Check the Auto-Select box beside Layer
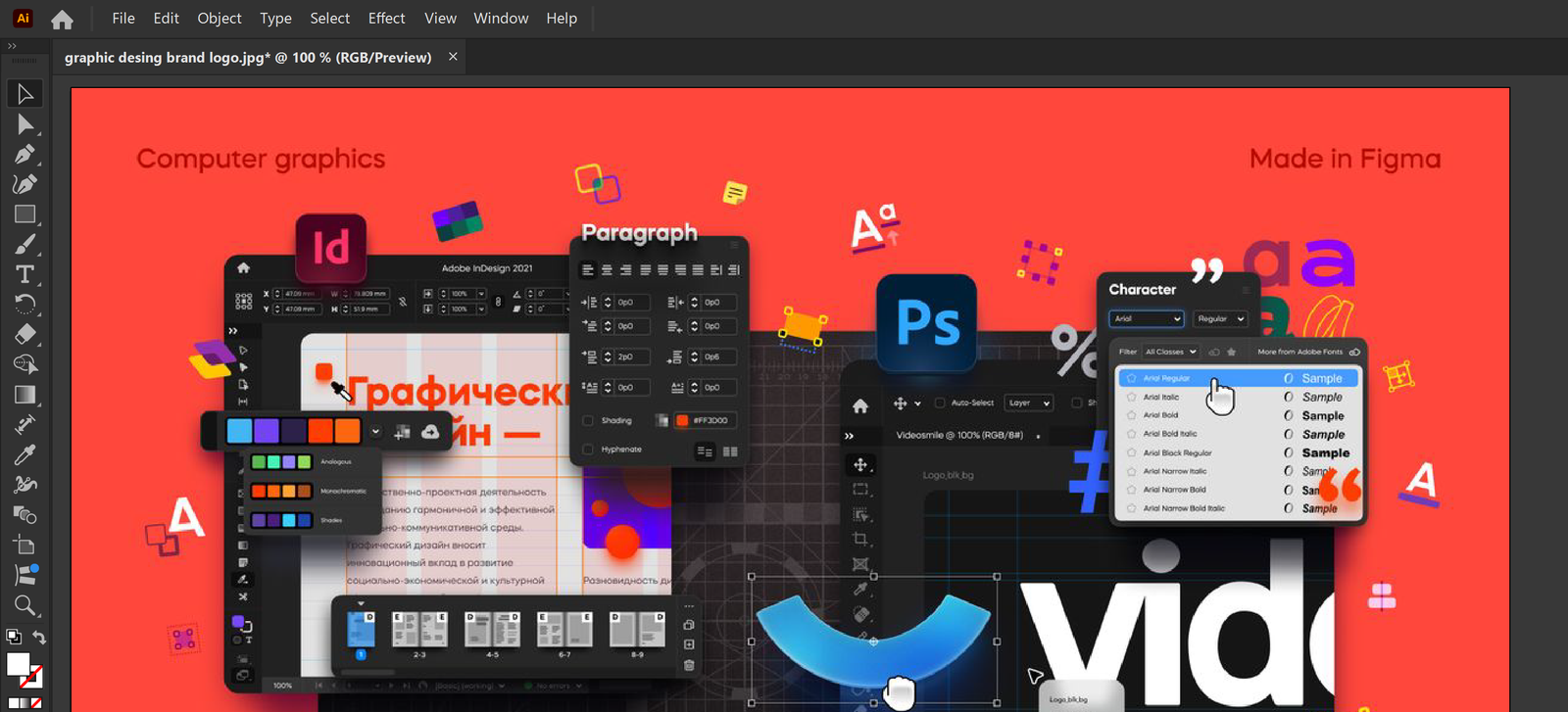This screenshot has width=1568, height=712. 940,403
